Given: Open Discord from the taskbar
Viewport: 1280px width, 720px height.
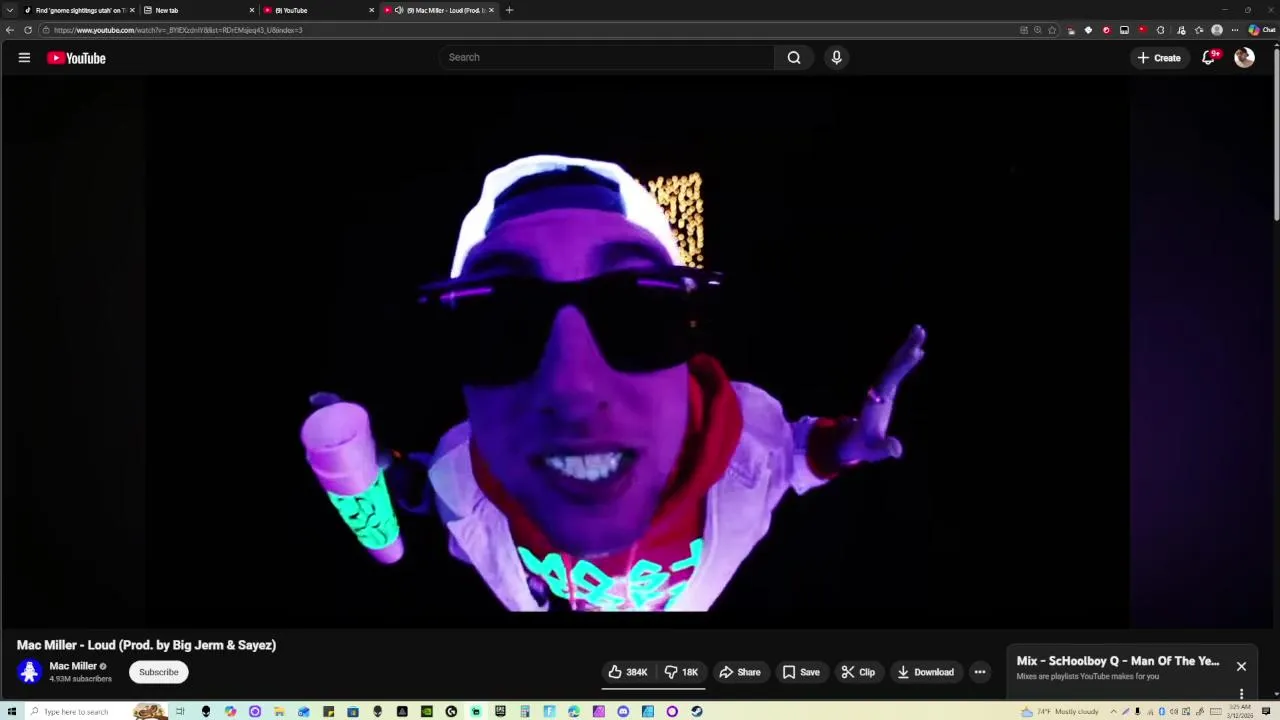Looking at the screenshot, I should pyautogui.click(x=623, y=711).
